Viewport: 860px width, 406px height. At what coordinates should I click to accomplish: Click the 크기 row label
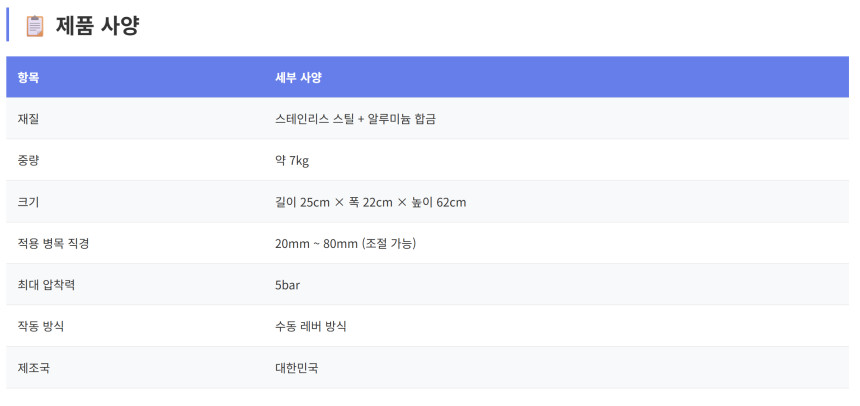(x=28, y=202)
